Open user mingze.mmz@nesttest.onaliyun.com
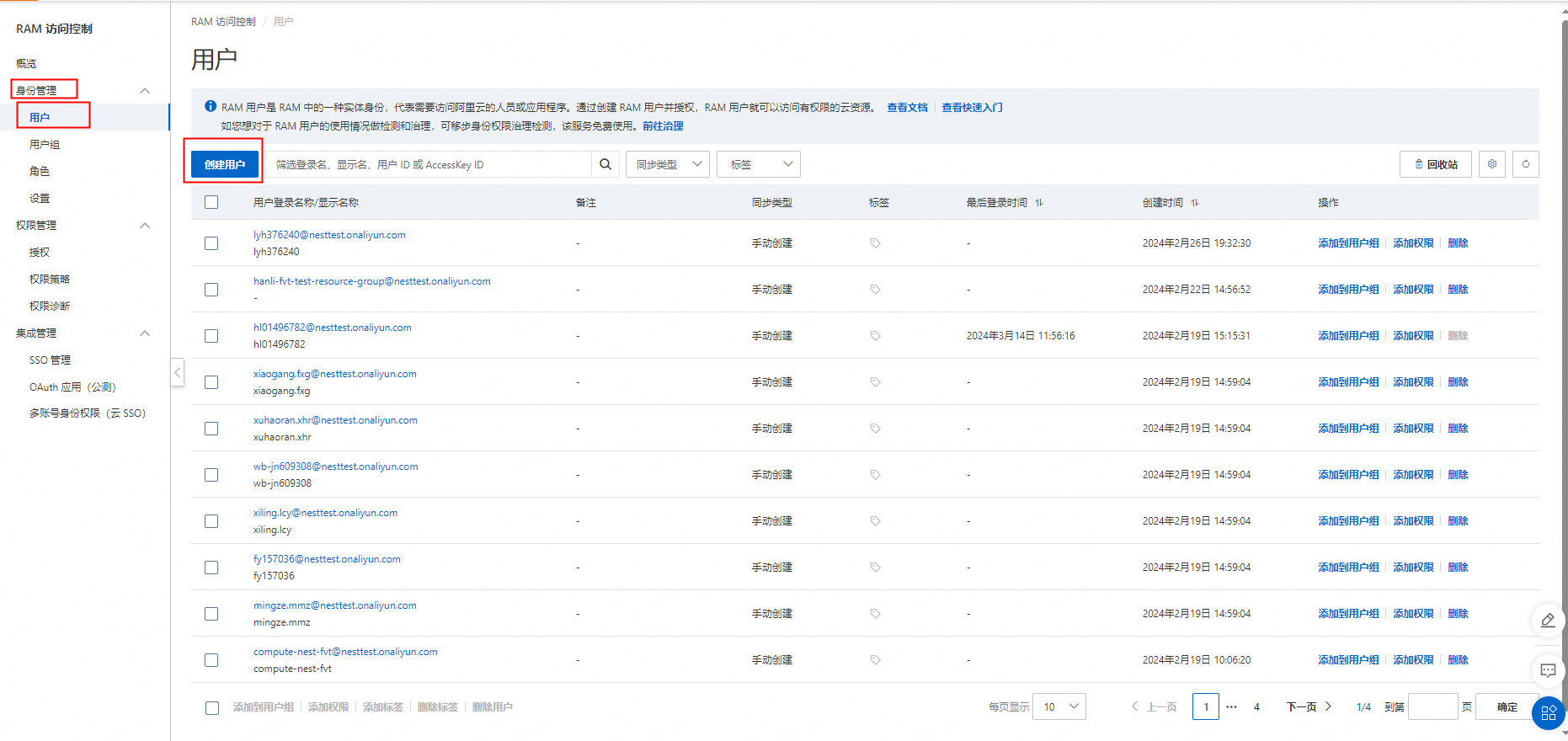The width and height of the screenshot is (1568, 741). tap(335, 605)
